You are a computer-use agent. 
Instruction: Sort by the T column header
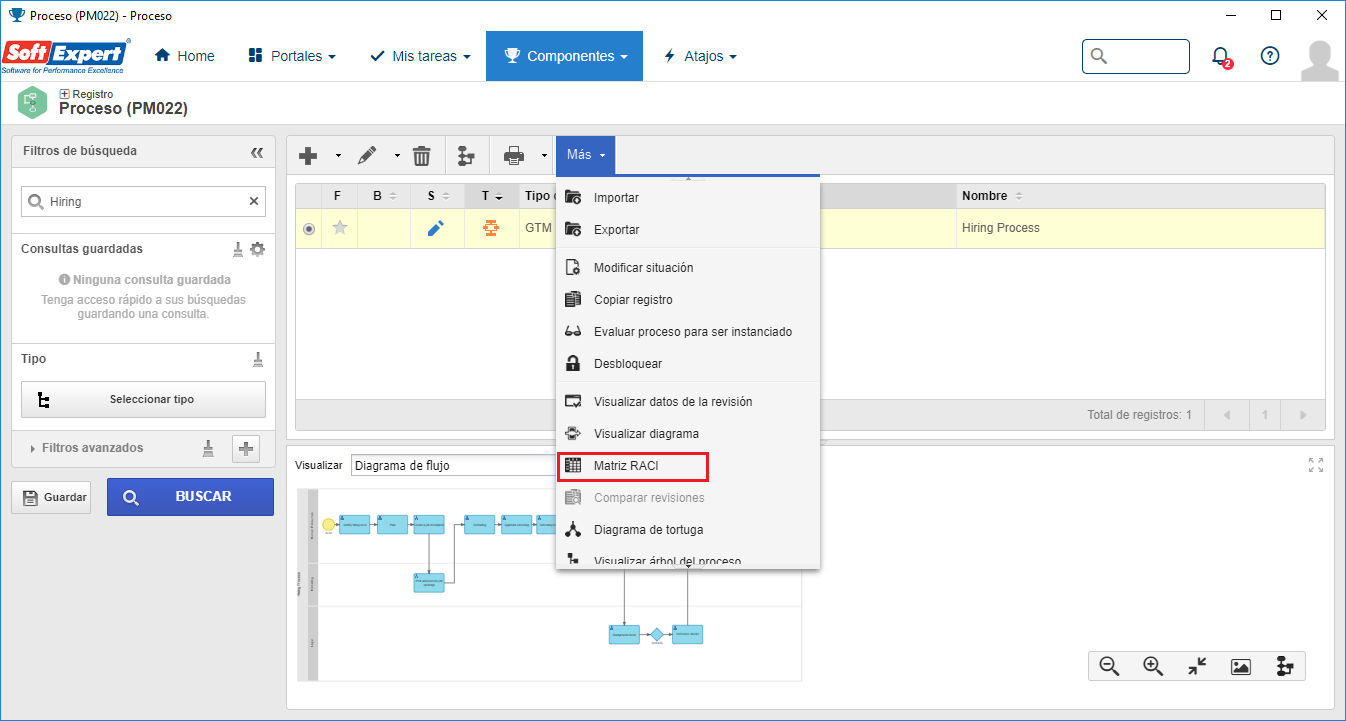click(x=491, y=196)
